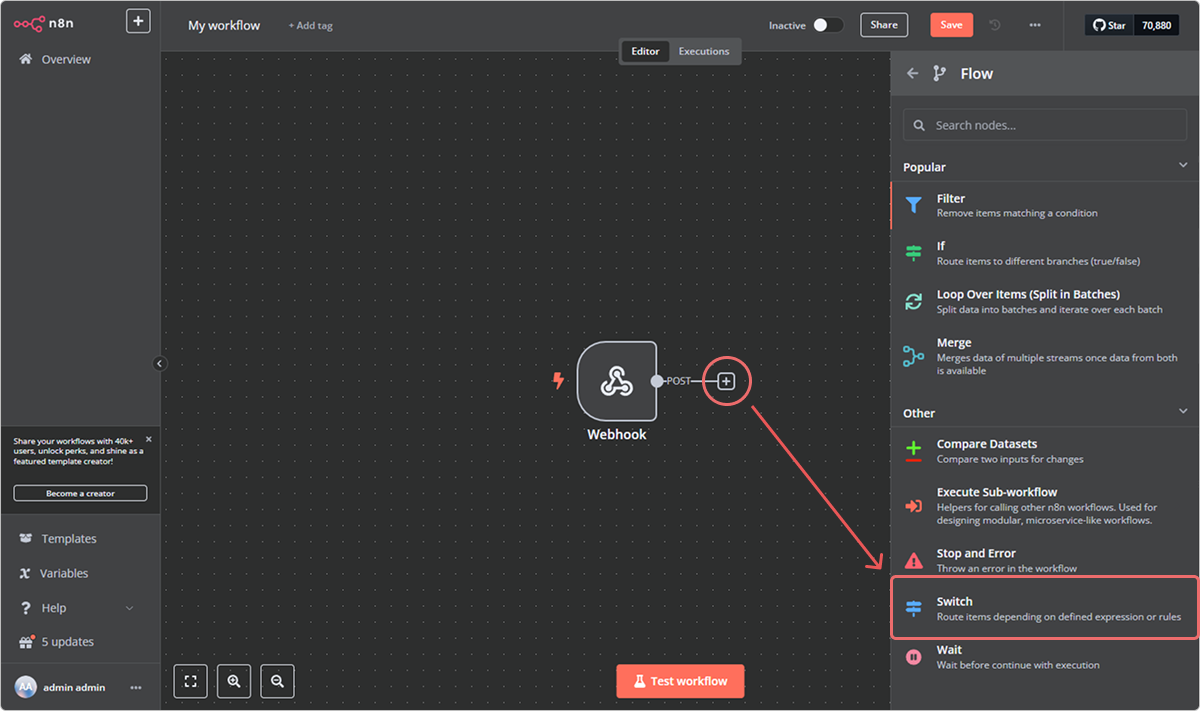Zoom out on the canvas
The image size is (1200, 711).
(277, 681)
